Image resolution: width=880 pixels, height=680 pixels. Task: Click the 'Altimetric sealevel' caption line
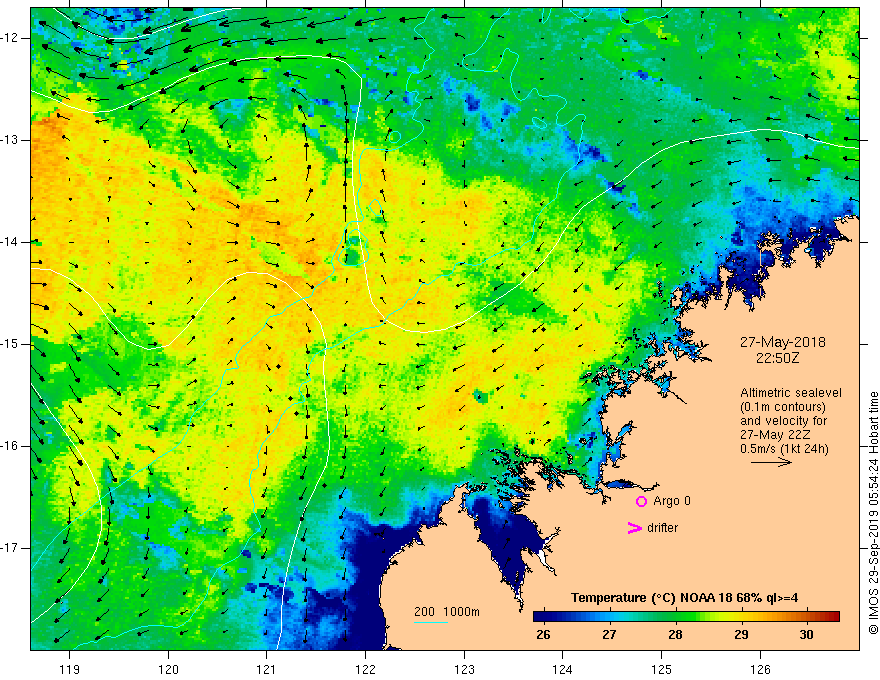click(791, 393)
